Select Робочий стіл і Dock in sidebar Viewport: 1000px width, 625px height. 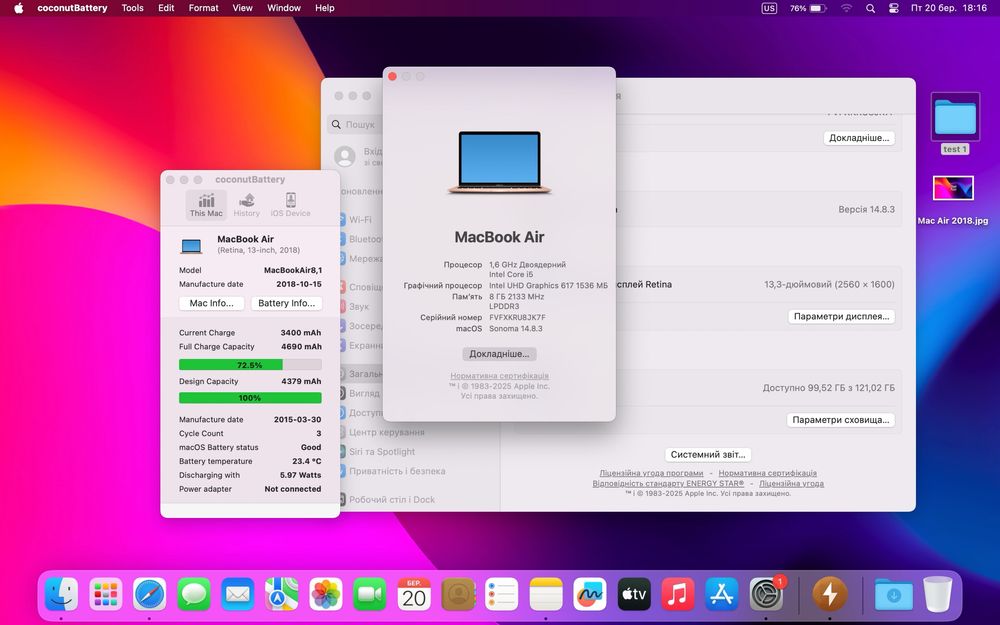coord(392,499)
